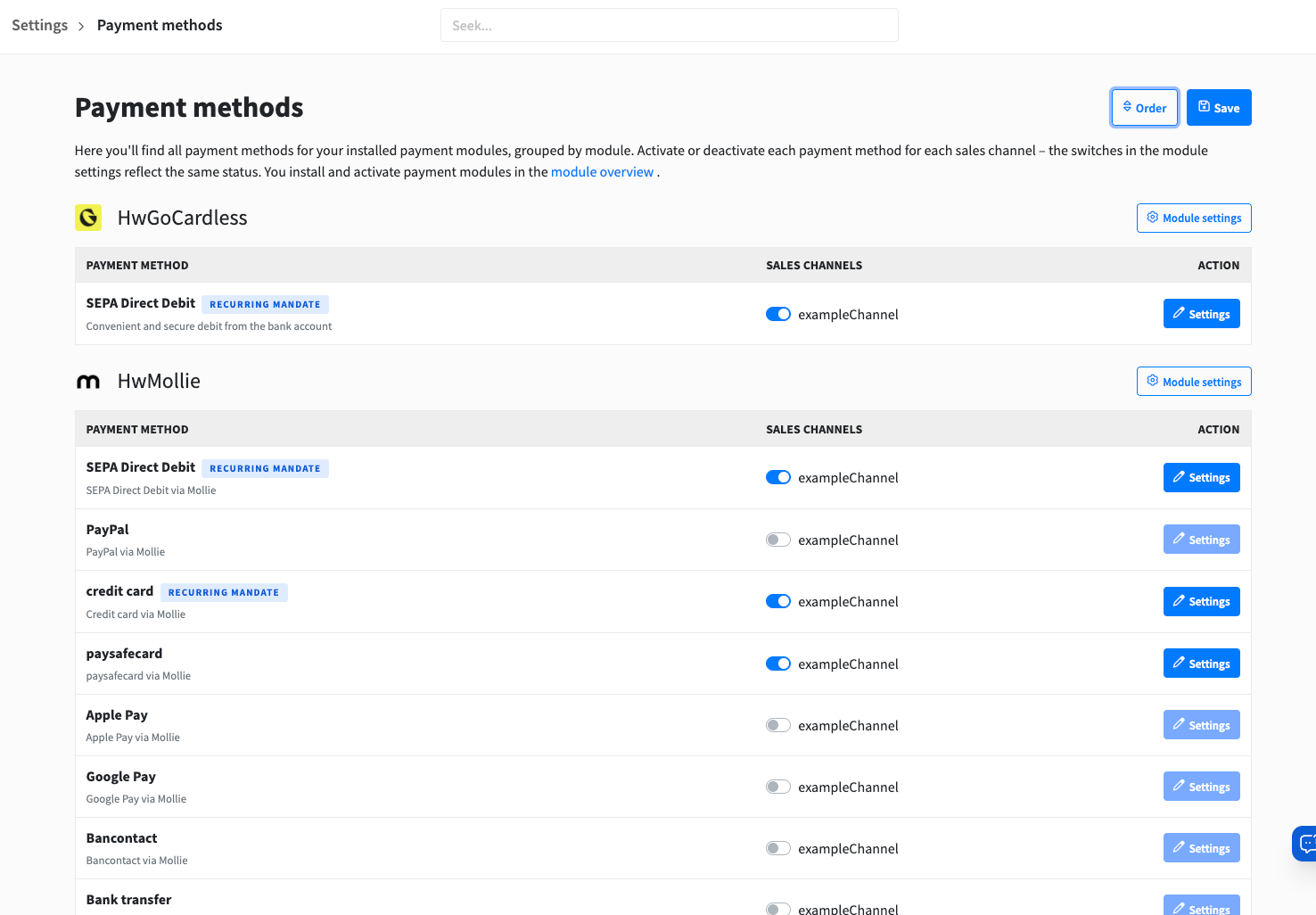Click the Order button

coord(1145,108)
